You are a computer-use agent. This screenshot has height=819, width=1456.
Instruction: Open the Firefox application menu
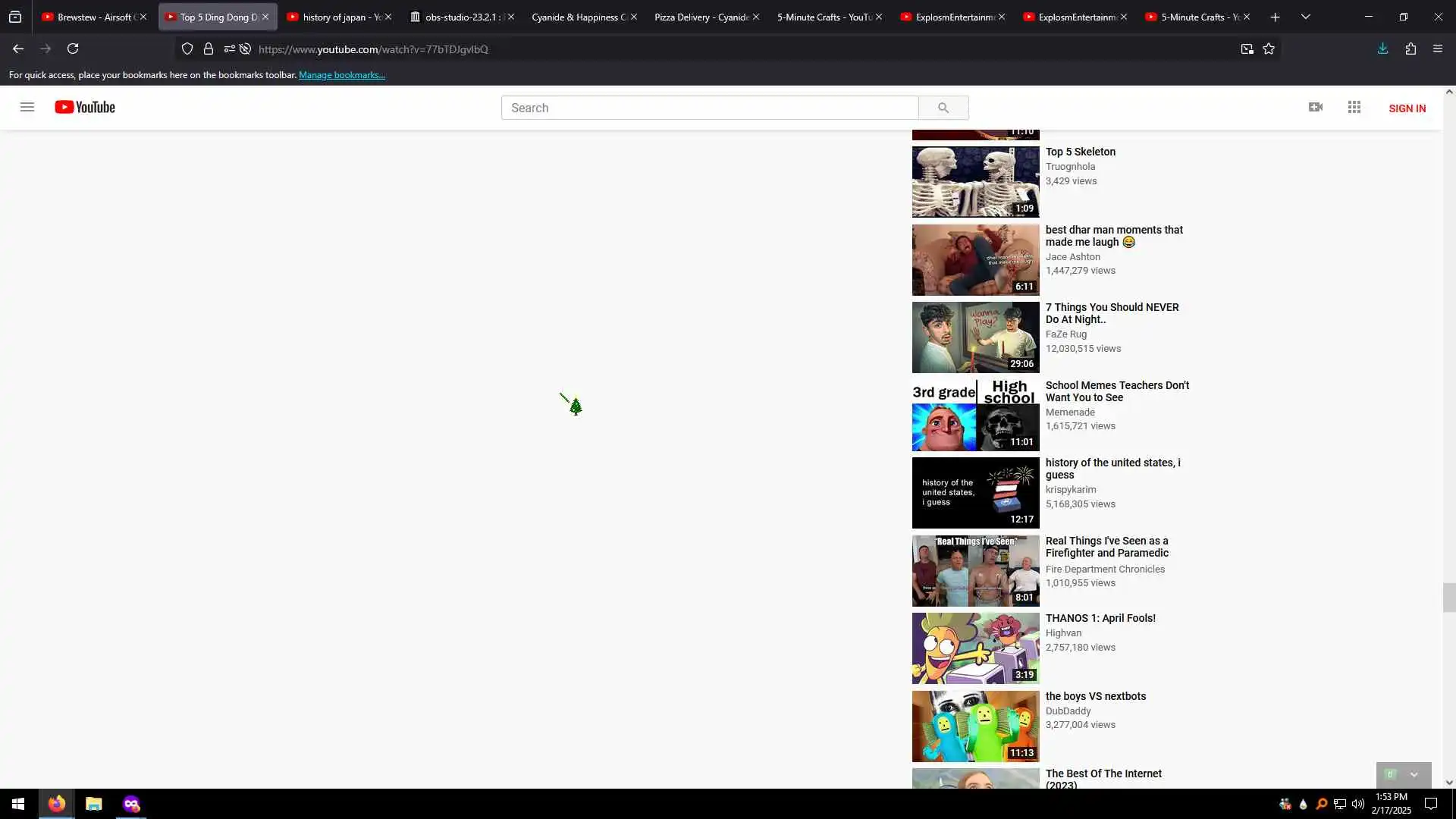click(x=1437, y=49)
